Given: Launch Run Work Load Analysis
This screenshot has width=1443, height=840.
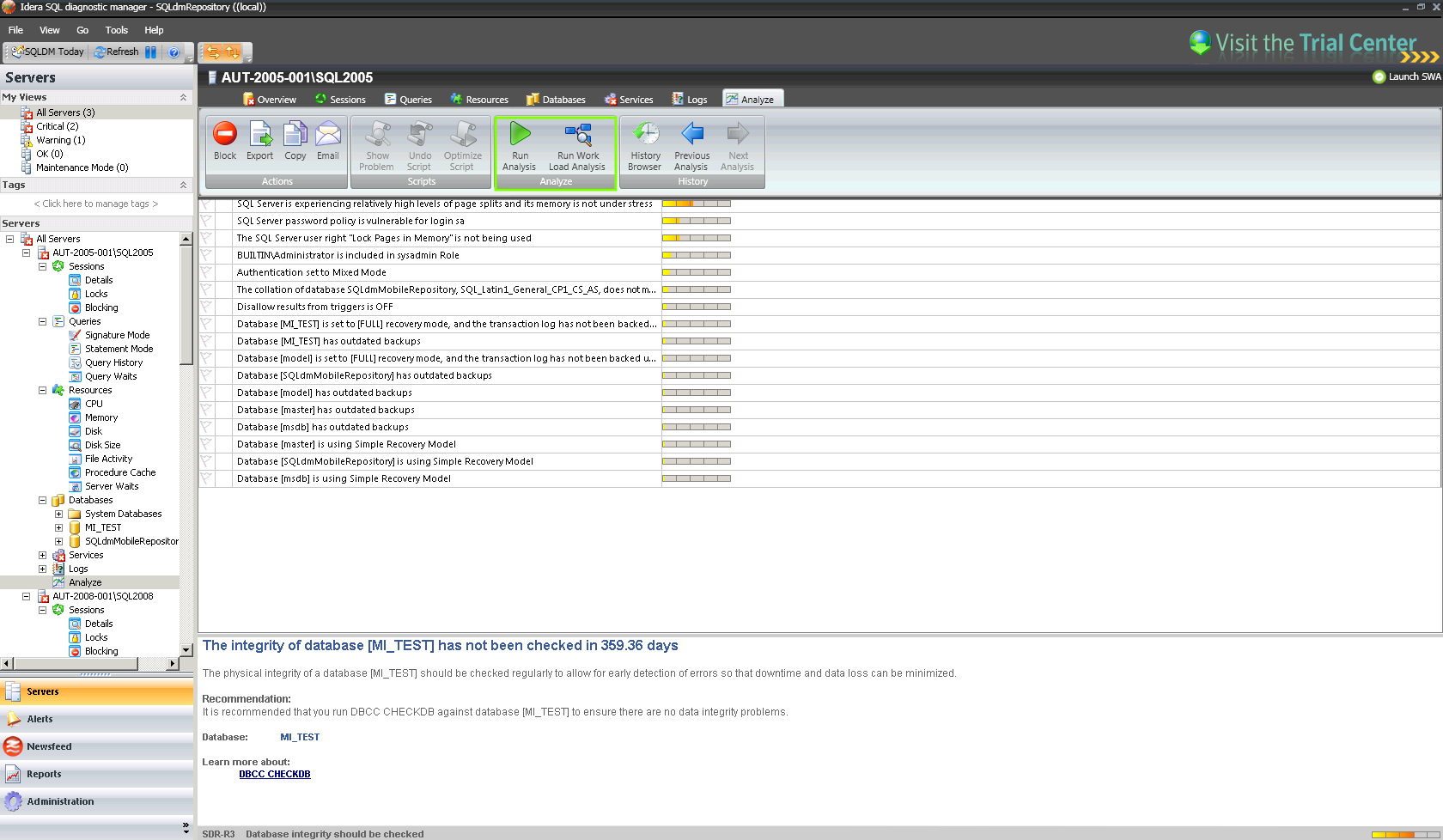Looking at the screenshot, I should click(x=577, y=147).
